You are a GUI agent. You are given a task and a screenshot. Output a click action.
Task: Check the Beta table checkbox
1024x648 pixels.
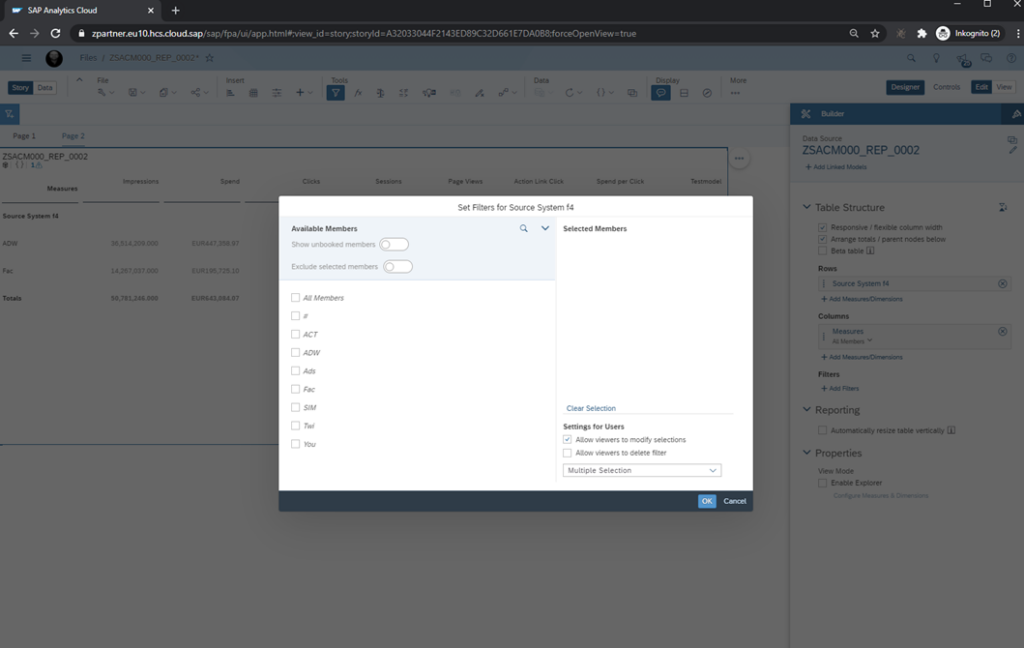[822, 251]
